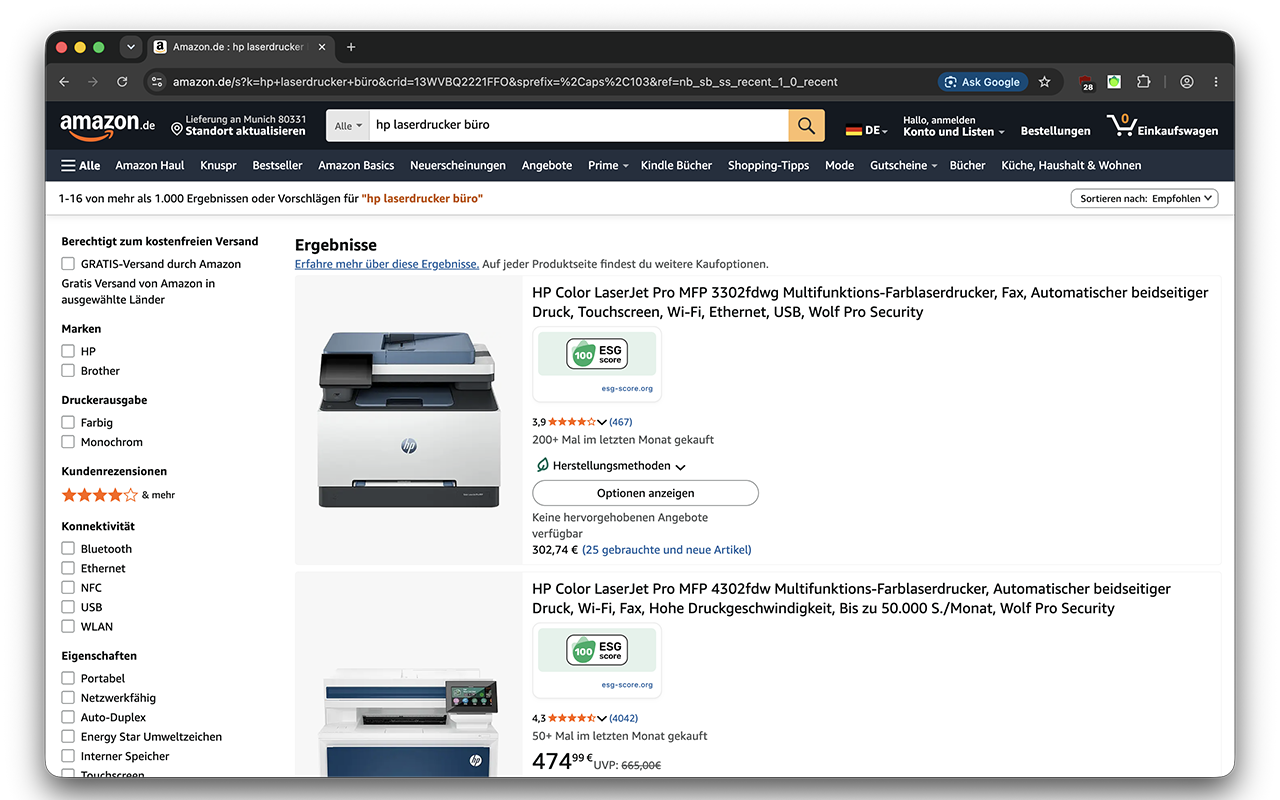Check the USB filter

[68, 607]
